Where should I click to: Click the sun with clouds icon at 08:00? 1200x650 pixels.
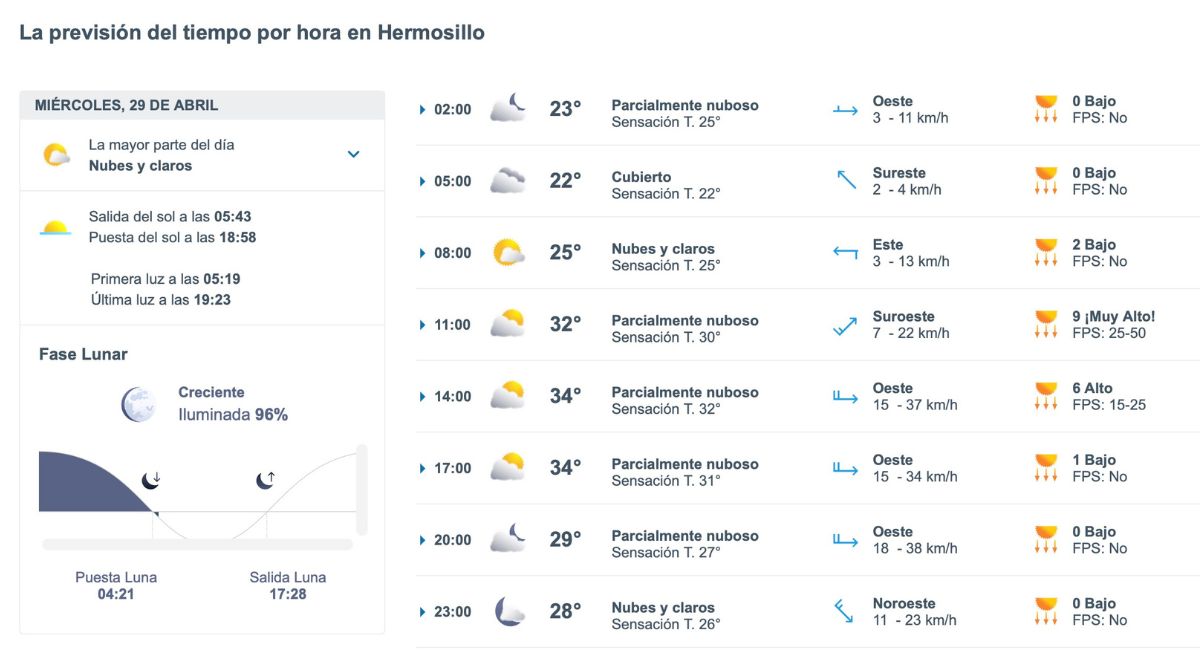point(507,253)
